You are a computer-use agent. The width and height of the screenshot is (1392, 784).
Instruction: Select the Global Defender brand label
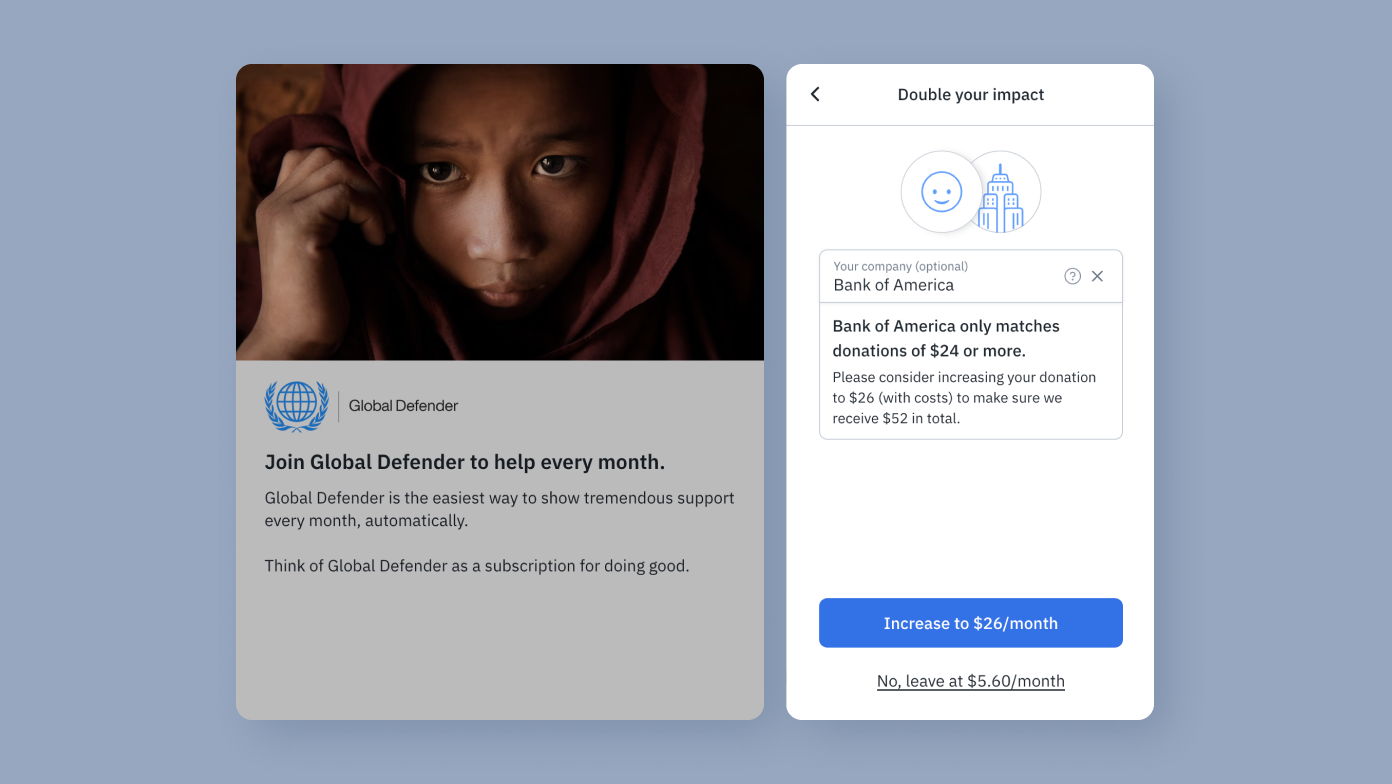pyautogui.click(x=403, y=406)
